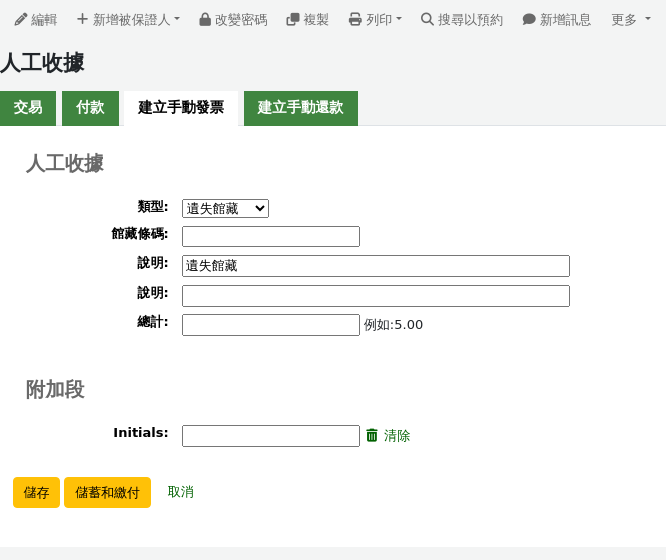Switch to the 付款 tab

coord(90,108)
